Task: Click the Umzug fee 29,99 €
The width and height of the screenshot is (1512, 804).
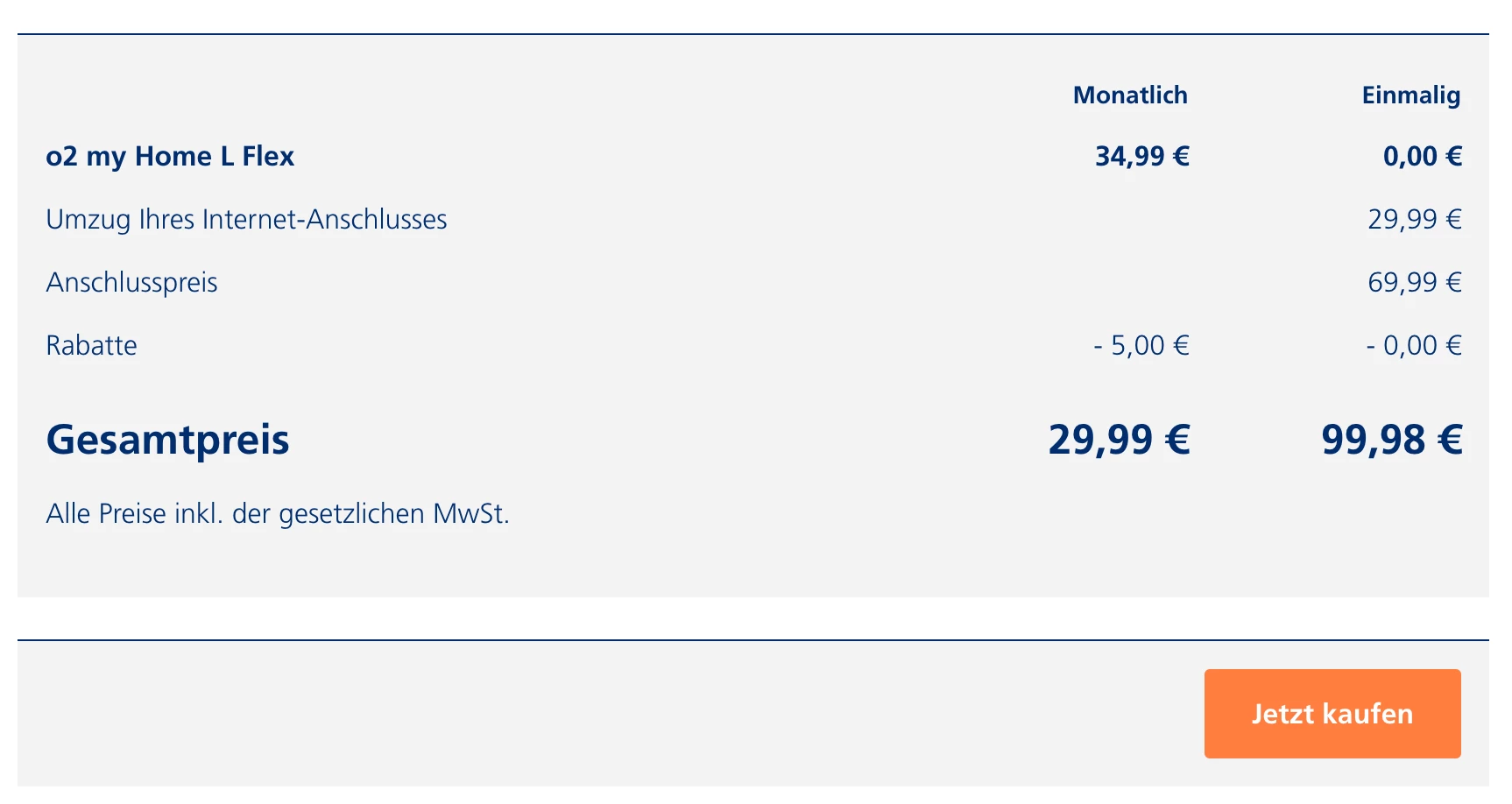Action: pyautogui.click(x=1415, y=219)
